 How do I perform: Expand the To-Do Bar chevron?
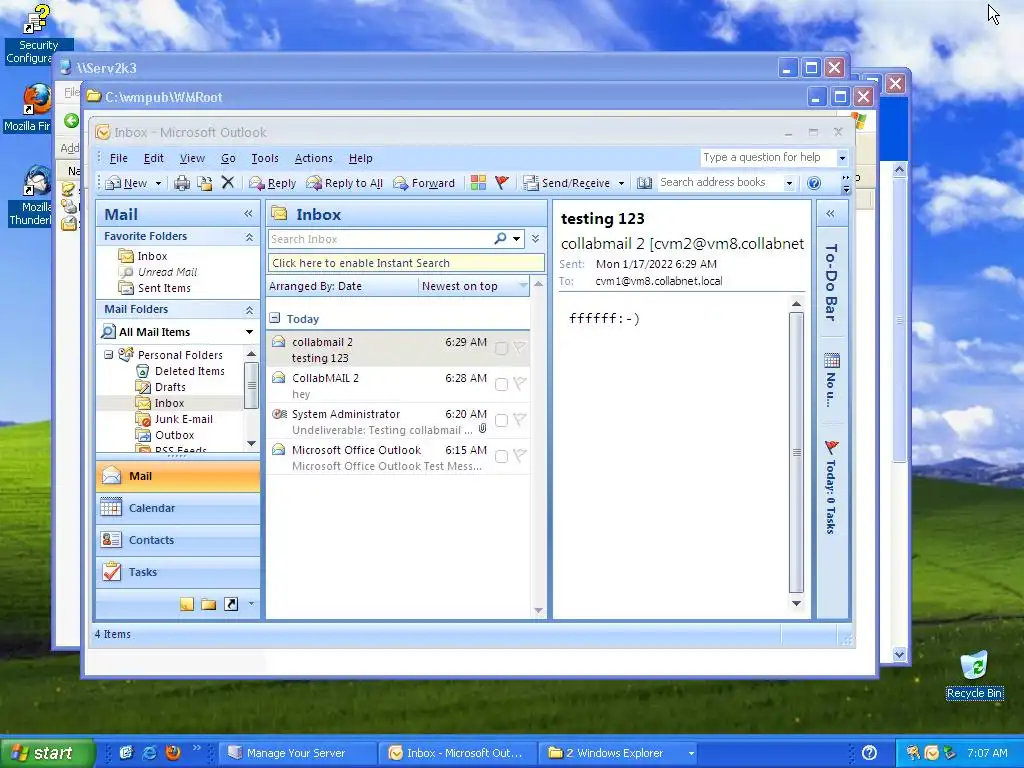(x=831, y=214)
